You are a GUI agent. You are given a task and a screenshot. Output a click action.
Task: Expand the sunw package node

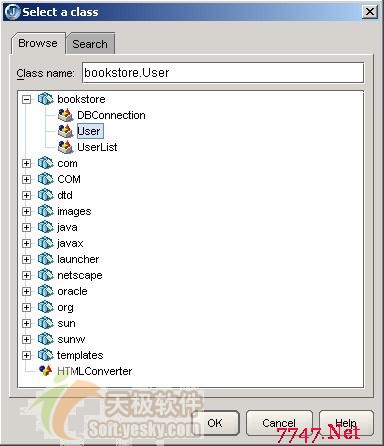27,339
